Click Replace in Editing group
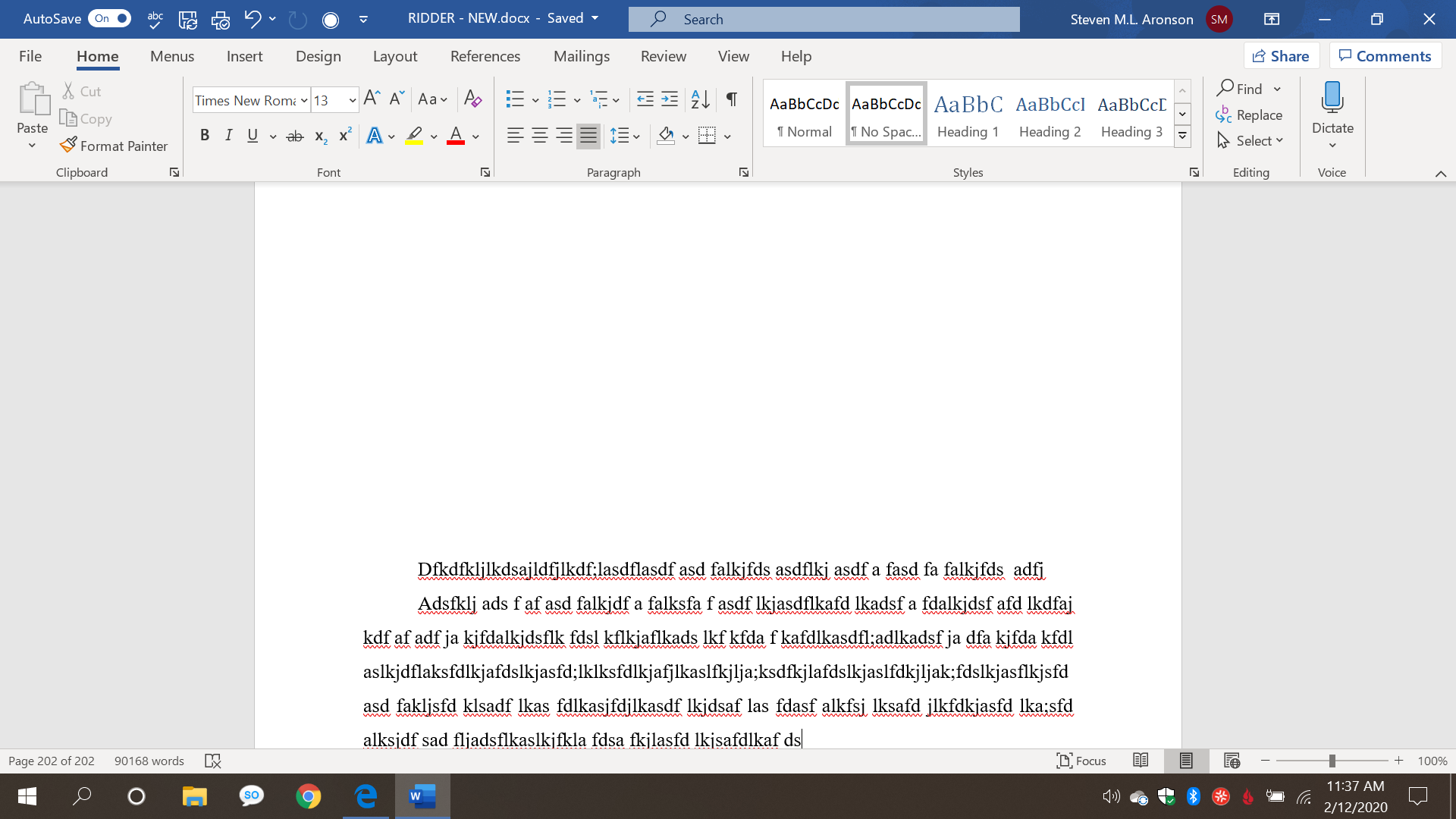 1249,115
